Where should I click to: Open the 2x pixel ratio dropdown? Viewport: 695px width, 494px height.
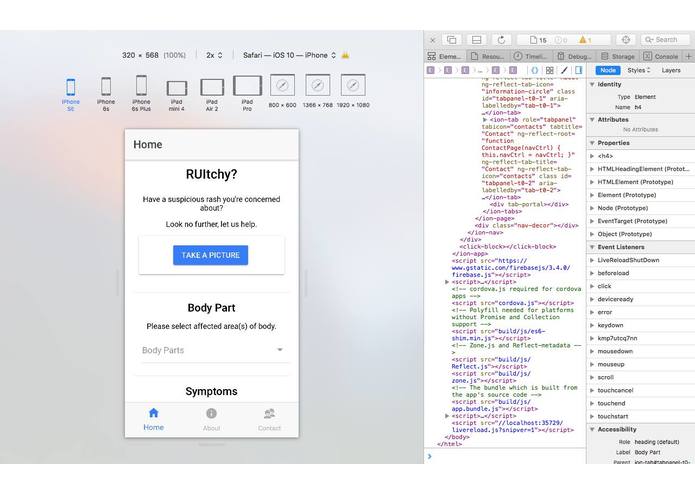click(x=214, y=55)
